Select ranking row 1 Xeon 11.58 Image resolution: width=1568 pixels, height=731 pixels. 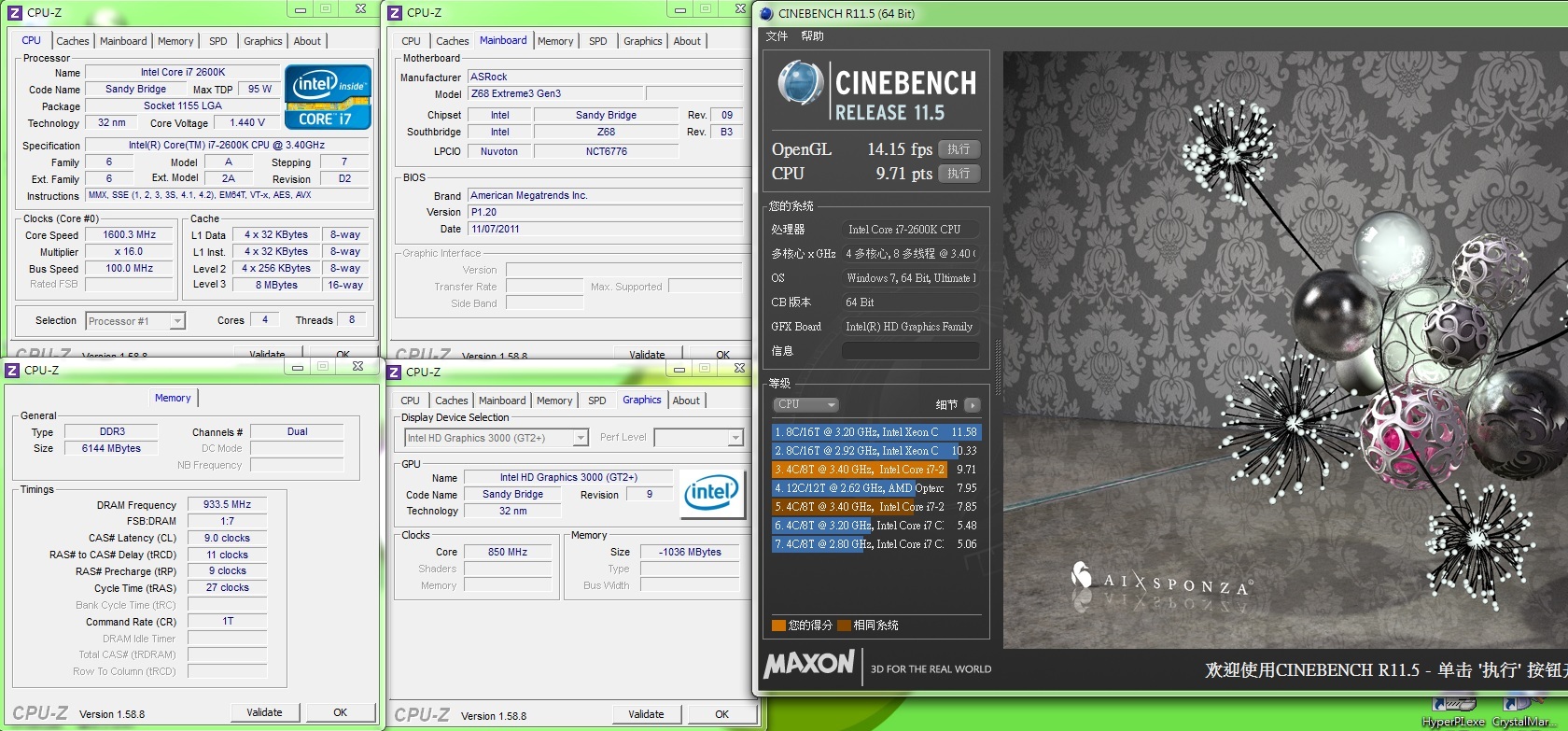click(x=875, y=432)
